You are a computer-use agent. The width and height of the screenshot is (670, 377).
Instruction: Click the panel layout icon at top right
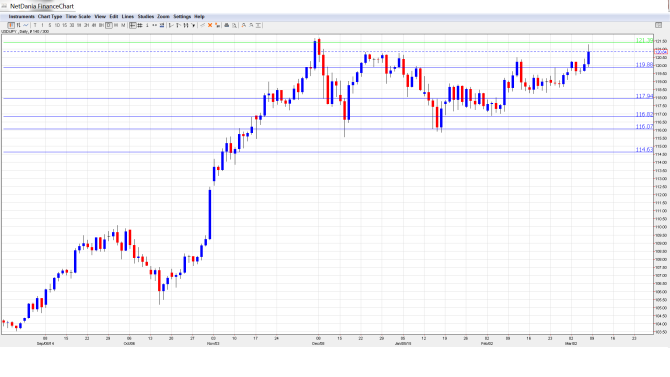[x=658, y=25]
